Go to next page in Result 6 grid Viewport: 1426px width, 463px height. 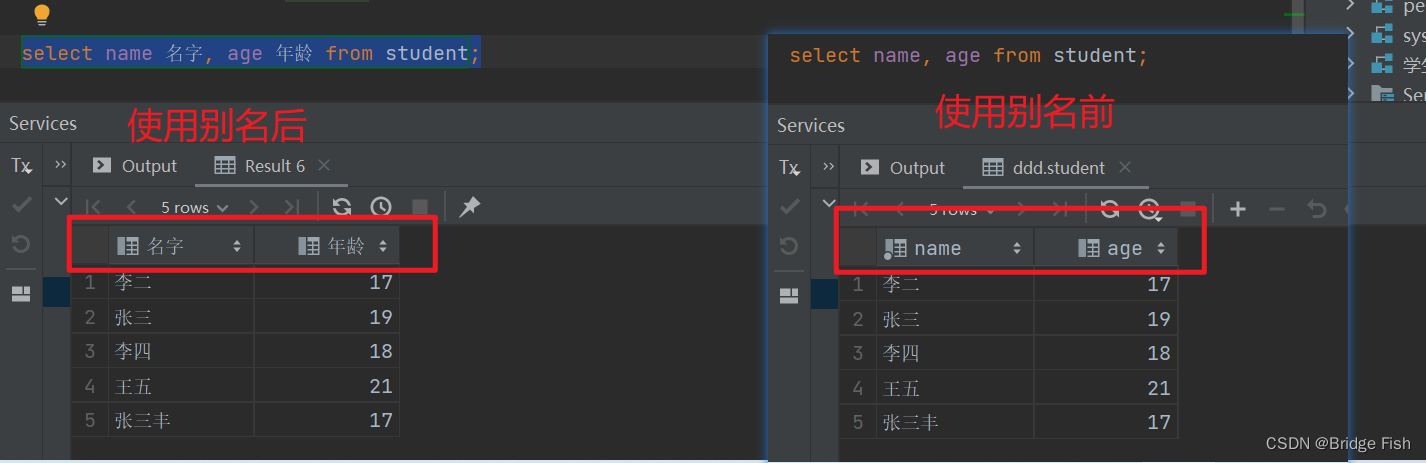click(x=254, y=207)
